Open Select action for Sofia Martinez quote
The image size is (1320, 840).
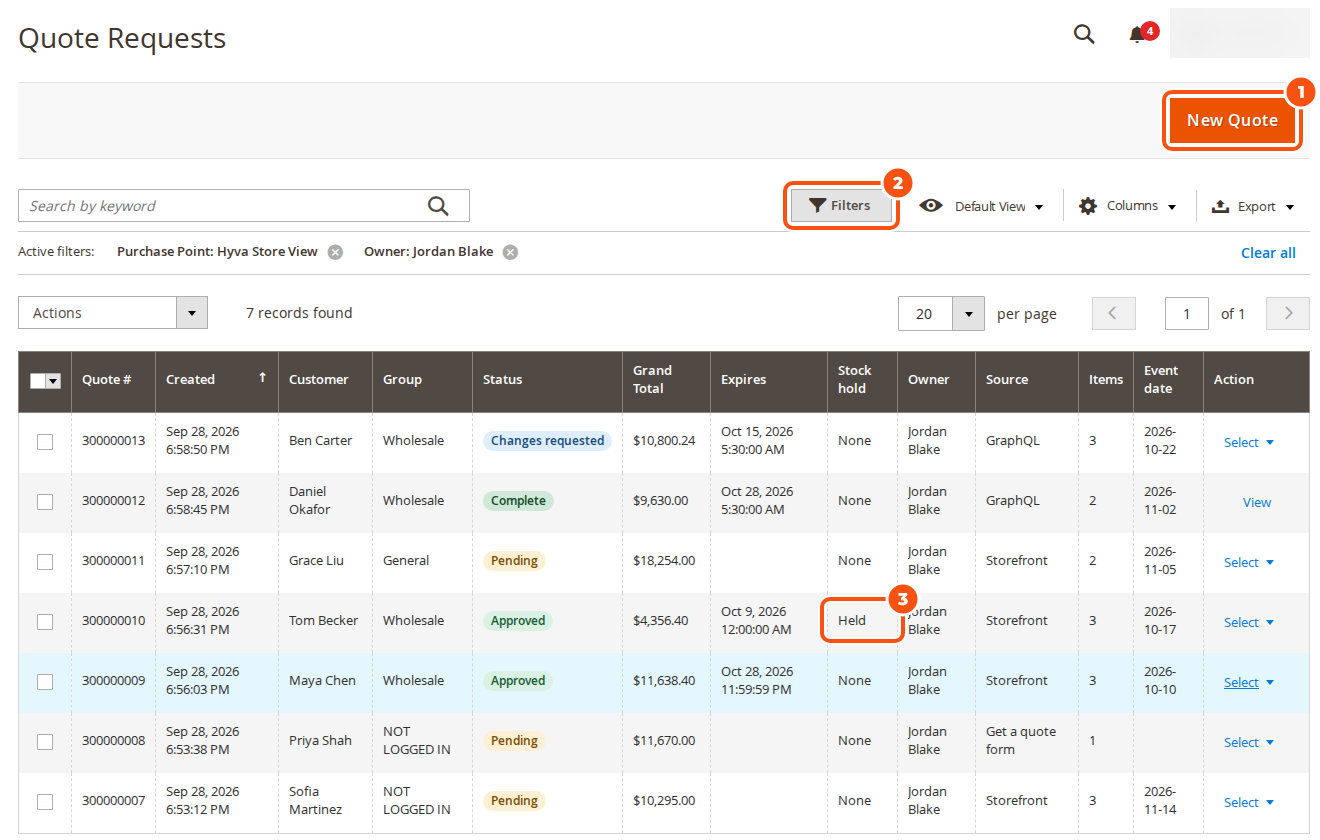[1249, 802]
